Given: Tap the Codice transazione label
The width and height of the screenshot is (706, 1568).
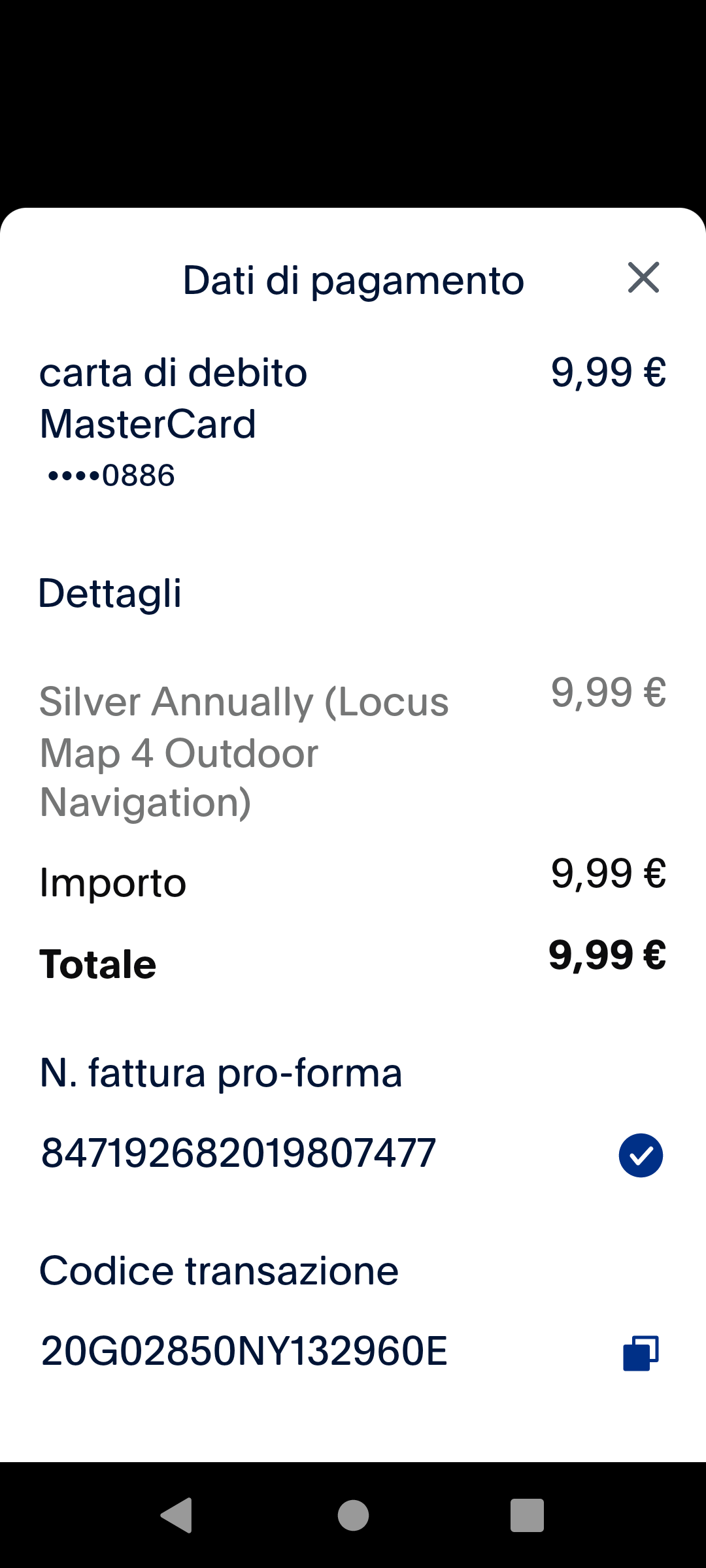Looking at the screenshot, I should click(x=219, y=1271).
